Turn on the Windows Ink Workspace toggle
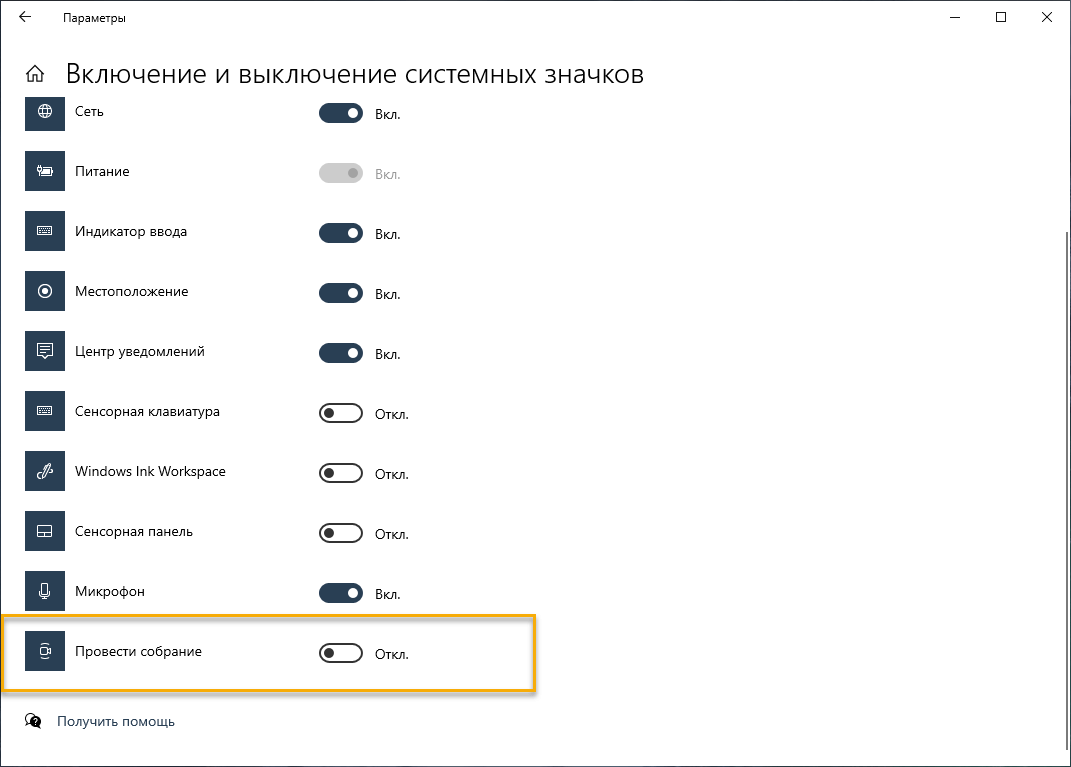Screen dimensions: 1071x767 (x=340, y=474)
